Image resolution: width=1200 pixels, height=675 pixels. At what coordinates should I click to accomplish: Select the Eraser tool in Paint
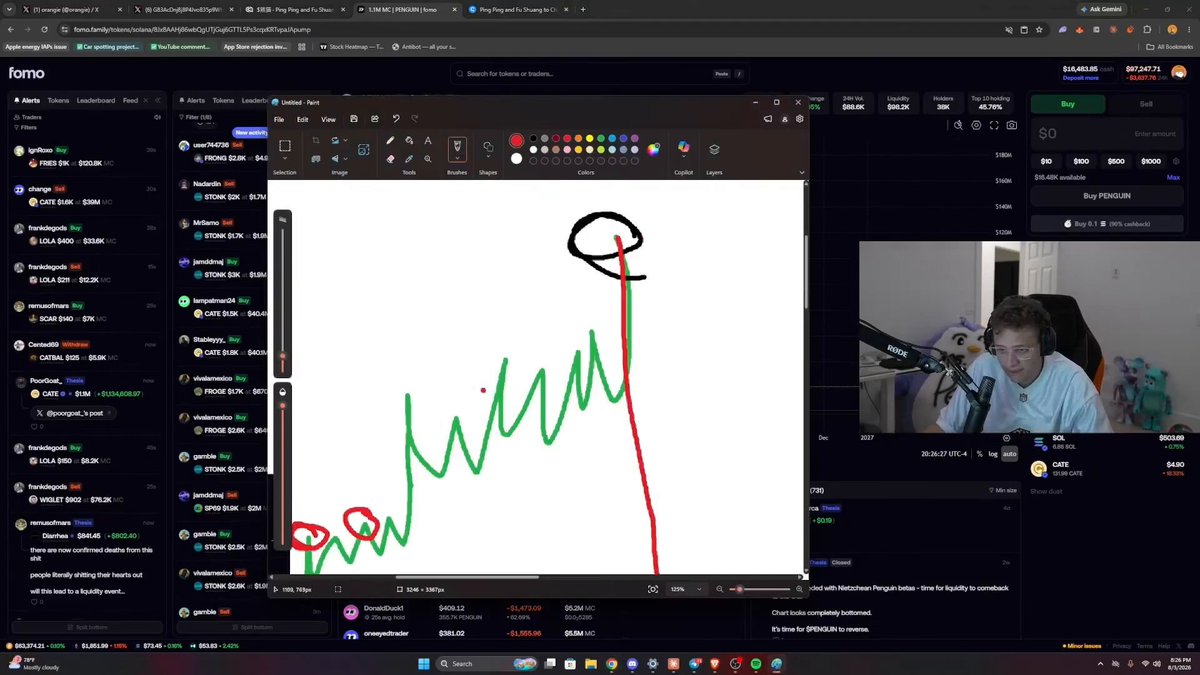pyautogui.click(x=390, y=159)
